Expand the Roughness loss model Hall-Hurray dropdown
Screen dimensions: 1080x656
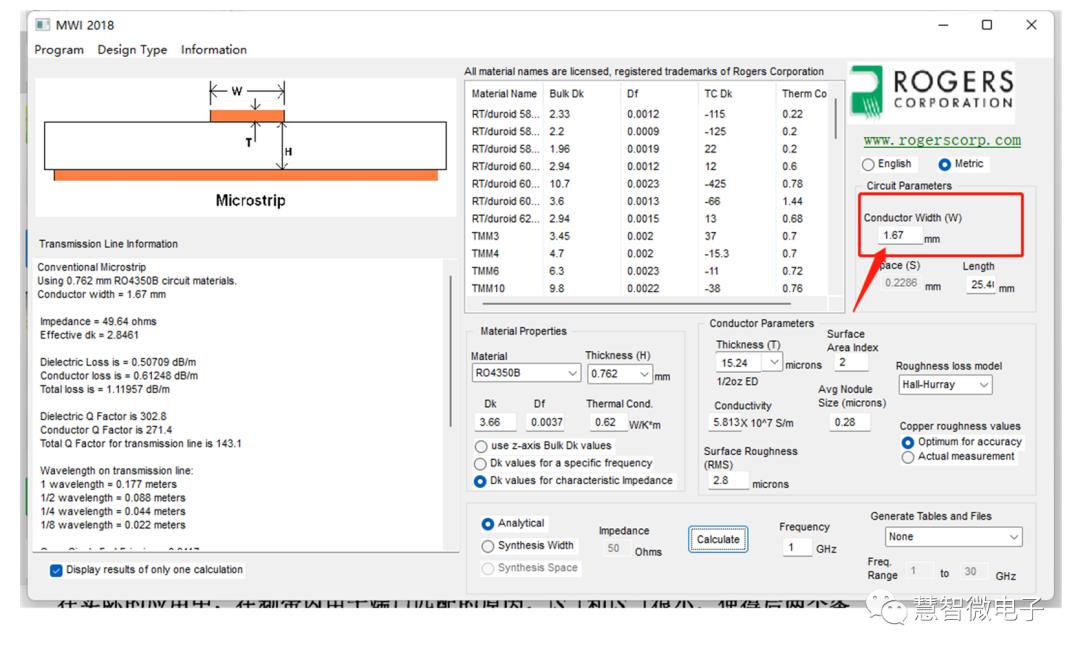tap(944, 385)
